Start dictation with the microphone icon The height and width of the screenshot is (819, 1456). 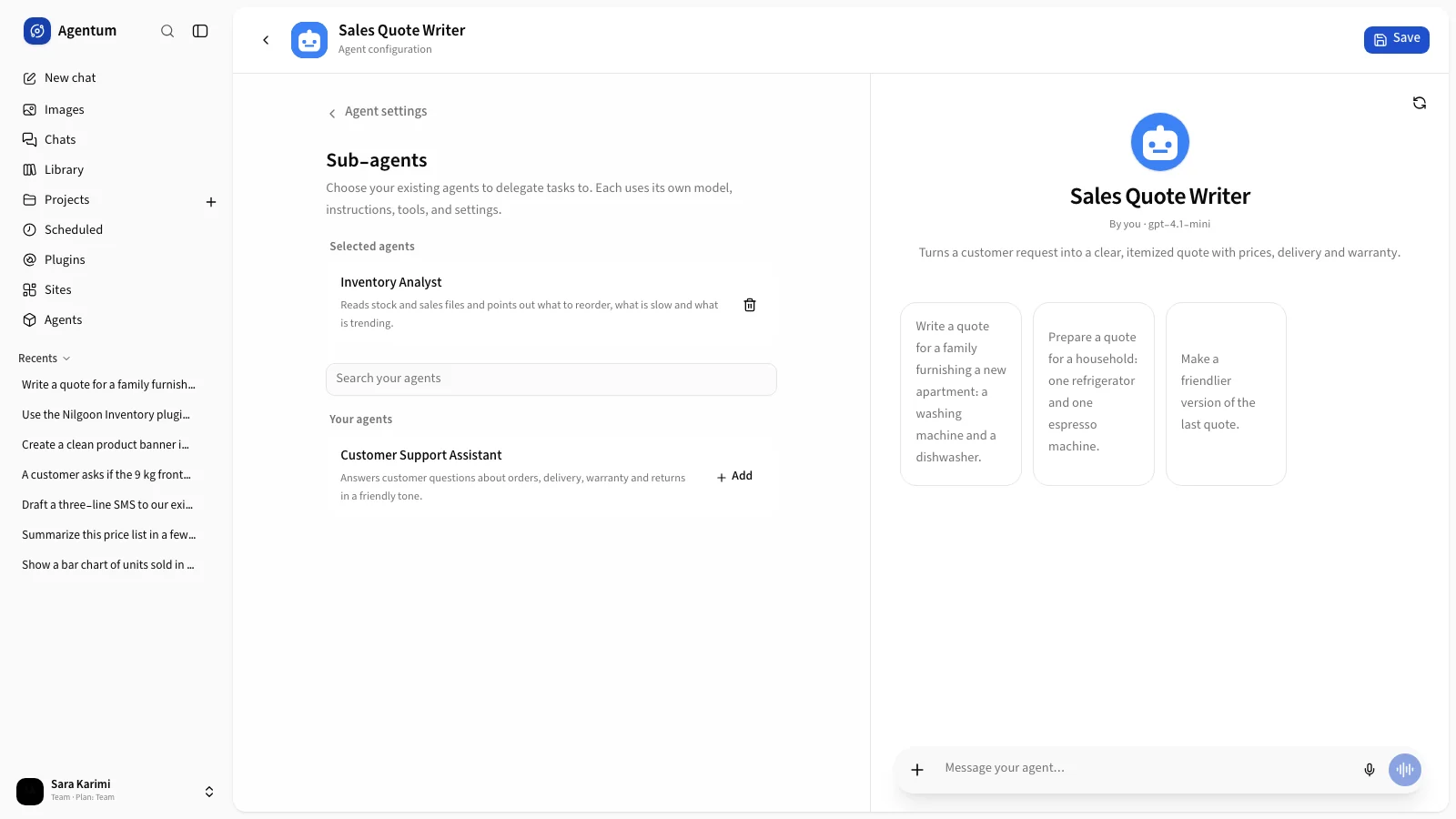pos(1370,770)
